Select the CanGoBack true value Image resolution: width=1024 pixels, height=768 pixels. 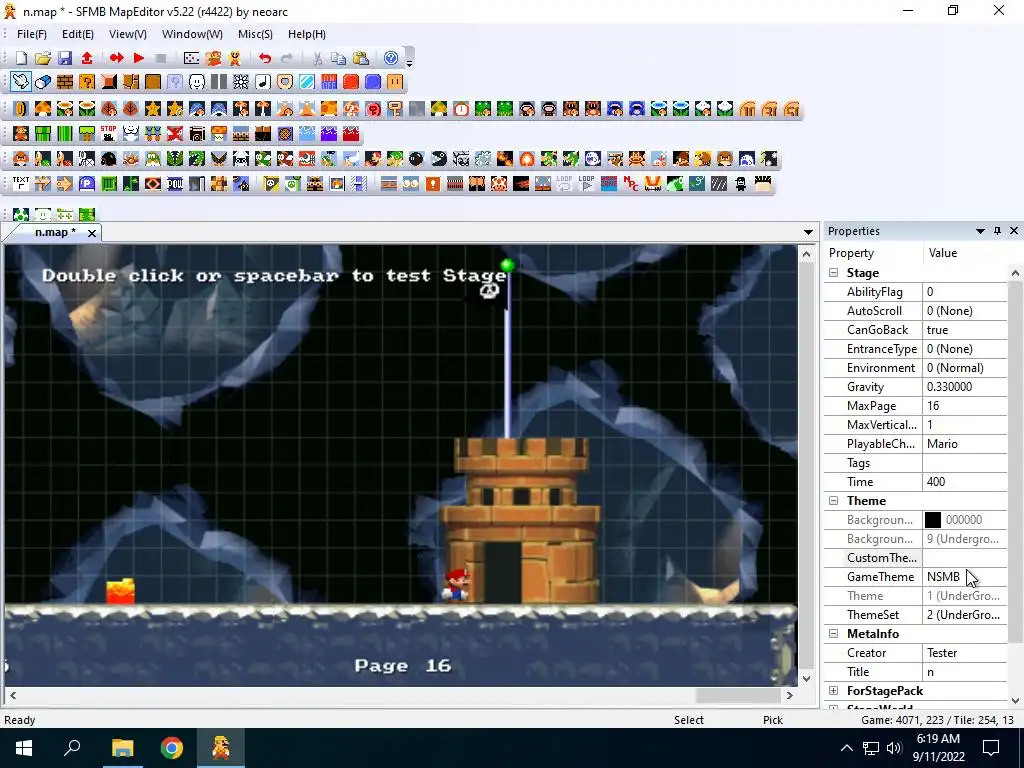coord(965,330)
